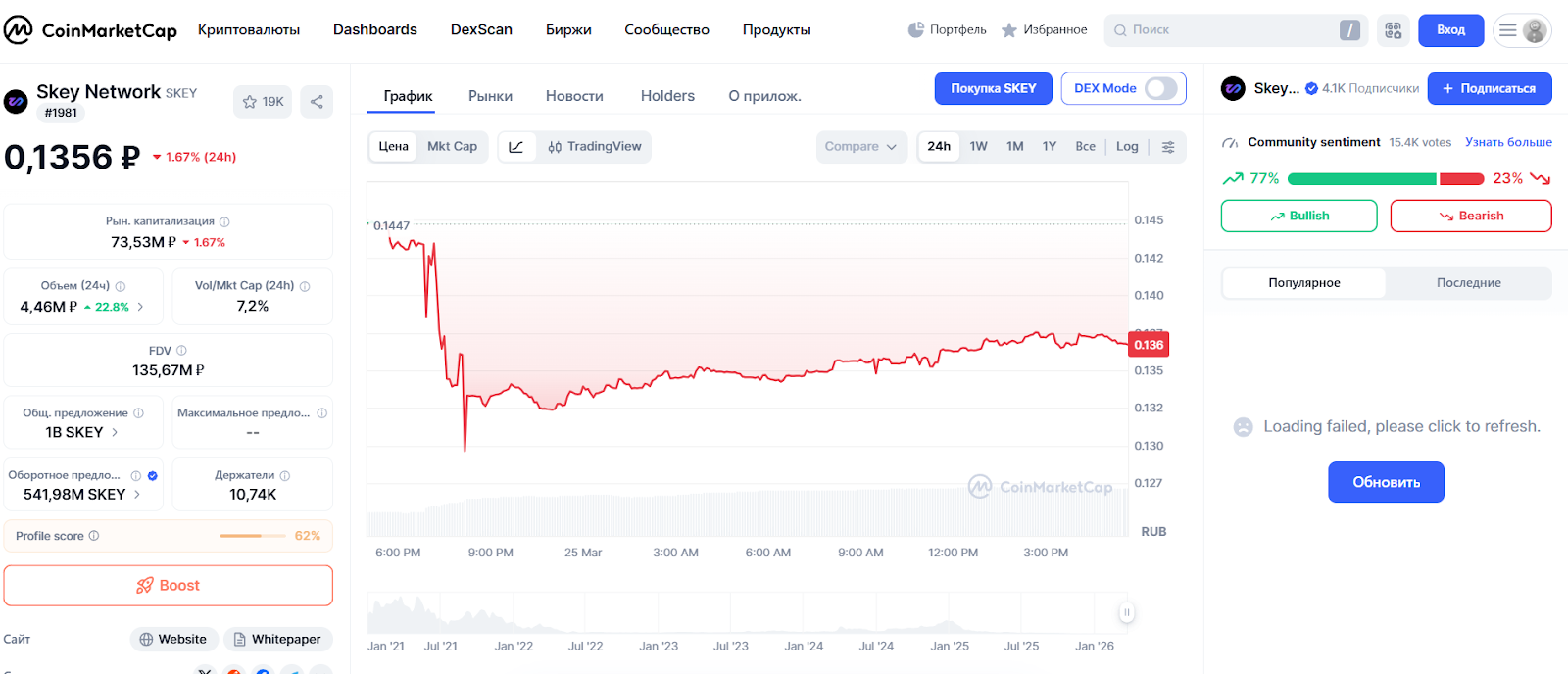This screenshot has height=674, width=1568.
Task: Open the Holders tab
Action: 667,96
